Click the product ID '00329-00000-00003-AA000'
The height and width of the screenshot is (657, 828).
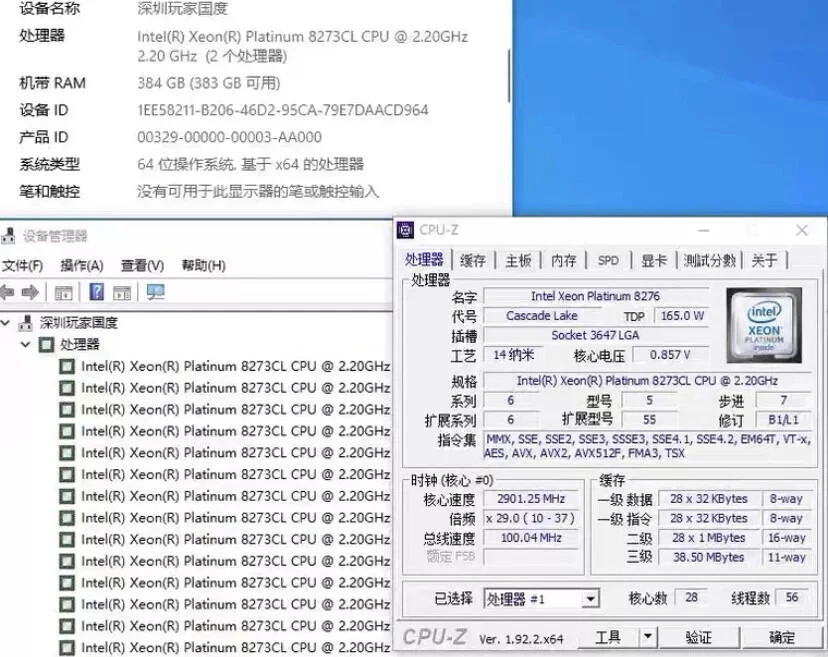[x=229, y=137]
